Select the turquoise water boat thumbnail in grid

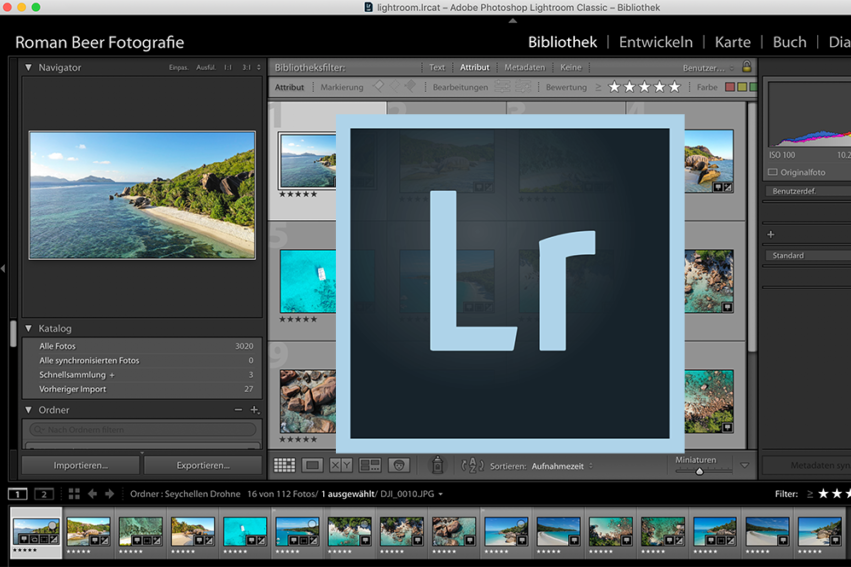[x=308, y=281]
